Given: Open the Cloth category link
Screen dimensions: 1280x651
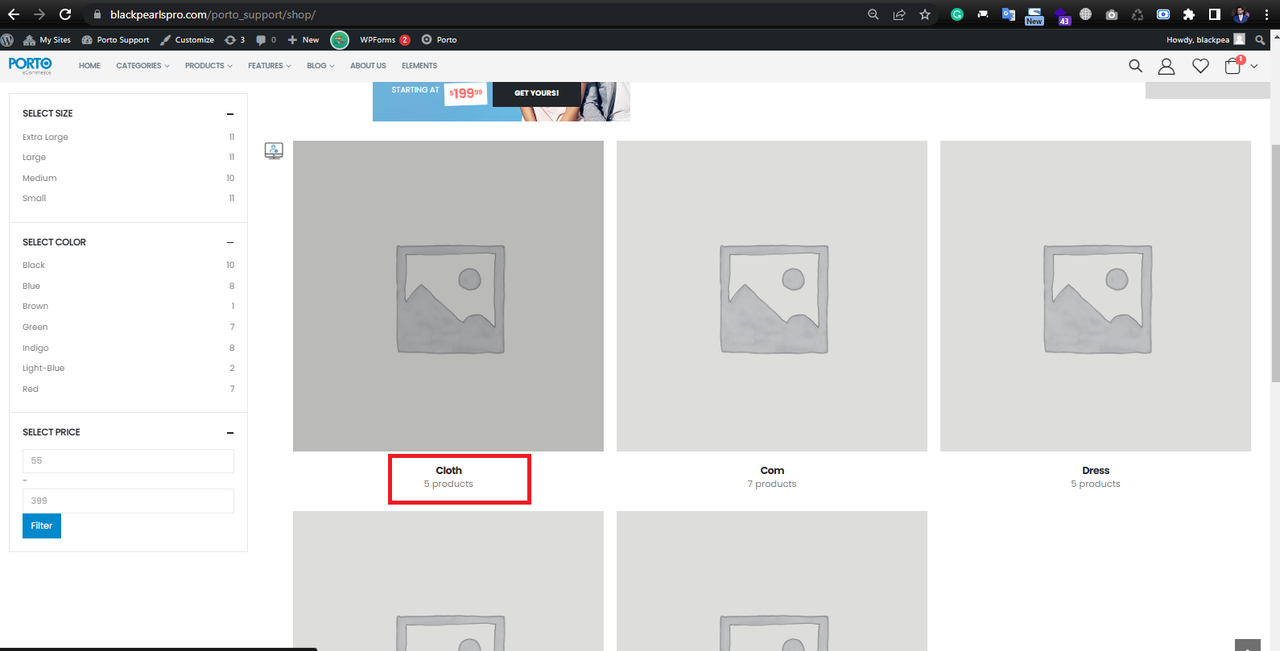Looking at the screenshot, I should (449, 470).
